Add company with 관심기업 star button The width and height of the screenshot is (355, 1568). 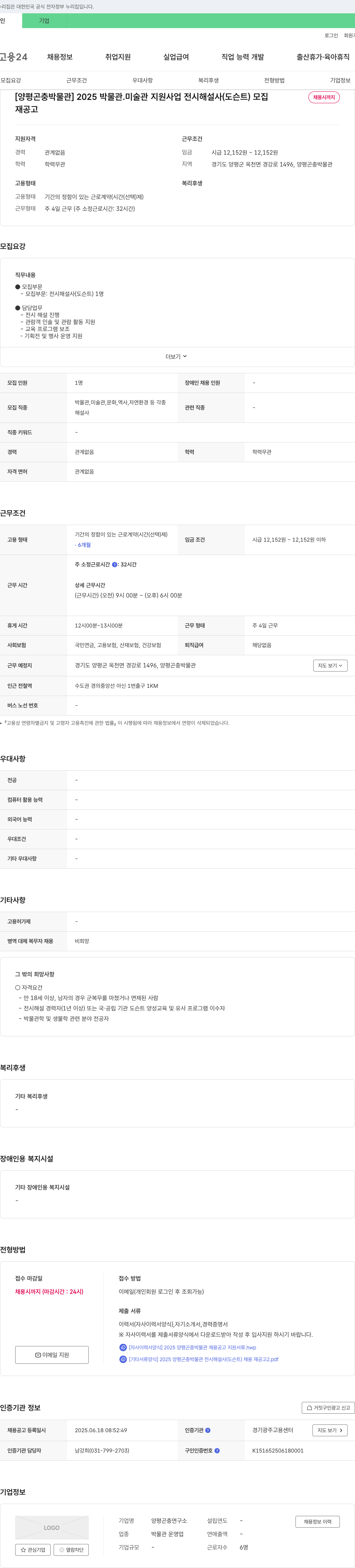[33, 1550]
